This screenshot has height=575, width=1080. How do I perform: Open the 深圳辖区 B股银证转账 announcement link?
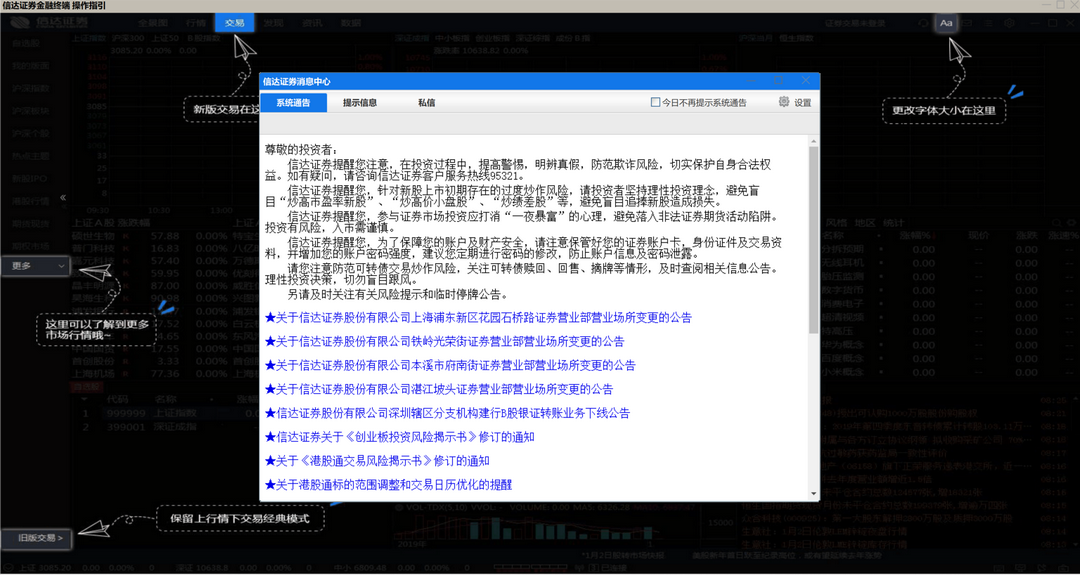(x=448, y=413)
